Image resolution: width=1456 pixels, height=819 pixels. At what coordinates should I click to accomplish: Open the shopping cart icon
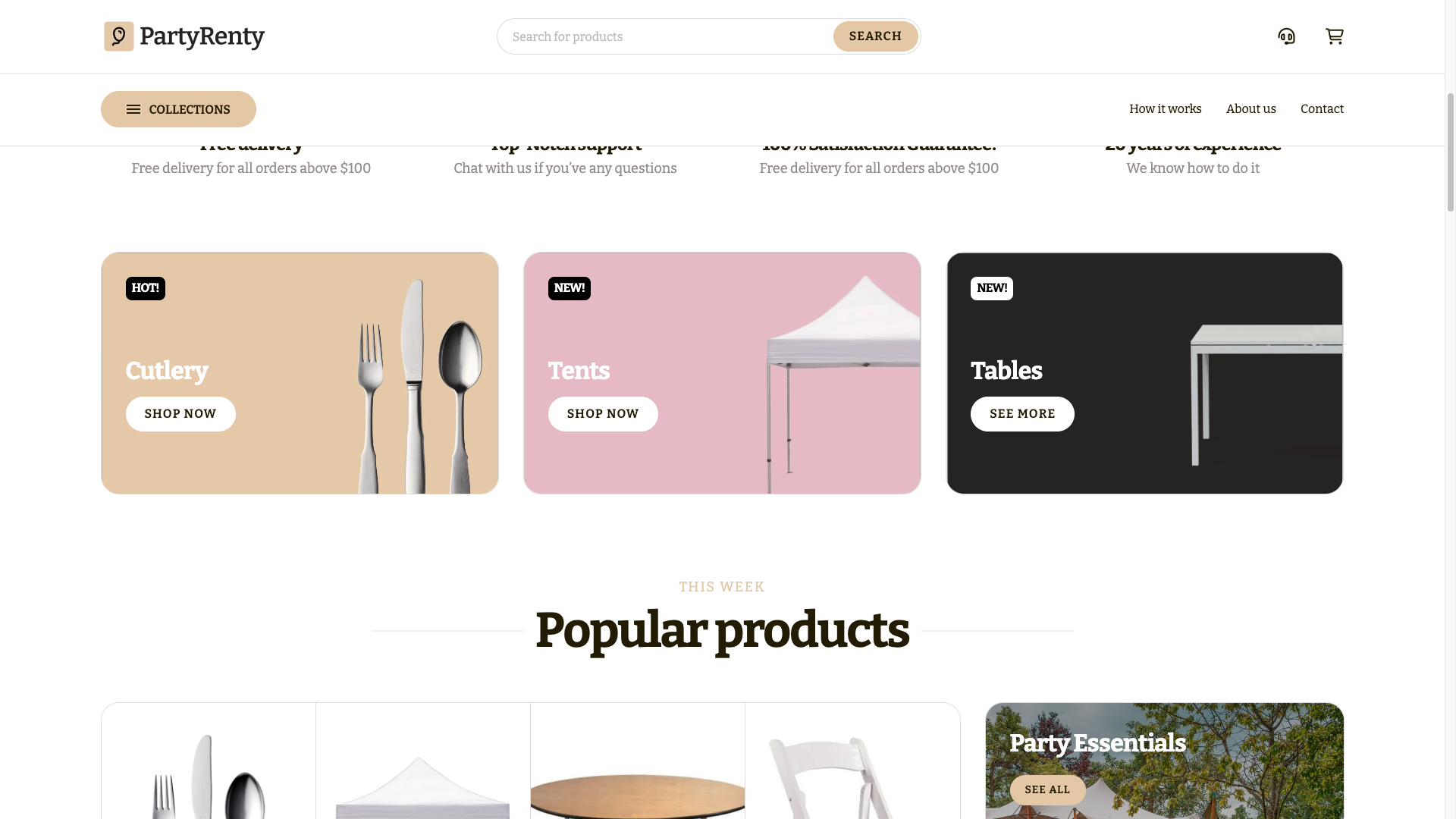[x=1335, y=36]
